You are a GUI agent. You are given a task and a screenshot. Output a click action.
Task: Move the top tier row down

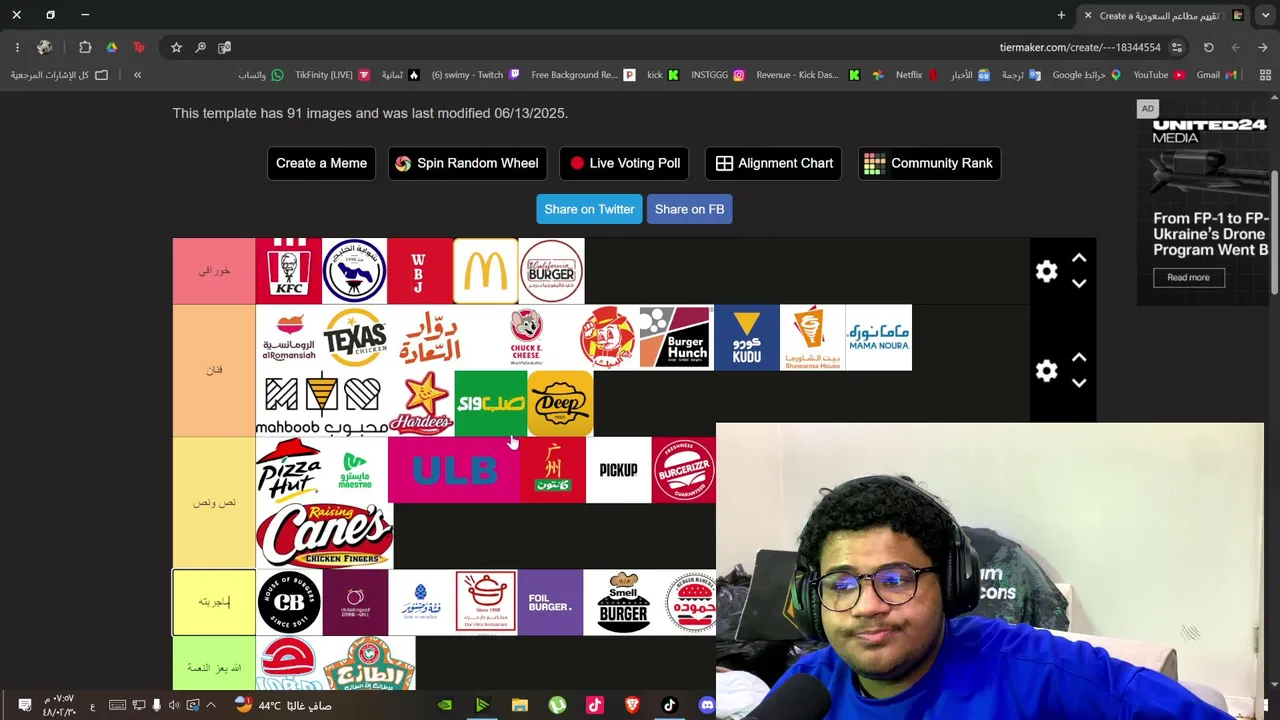1079,283
